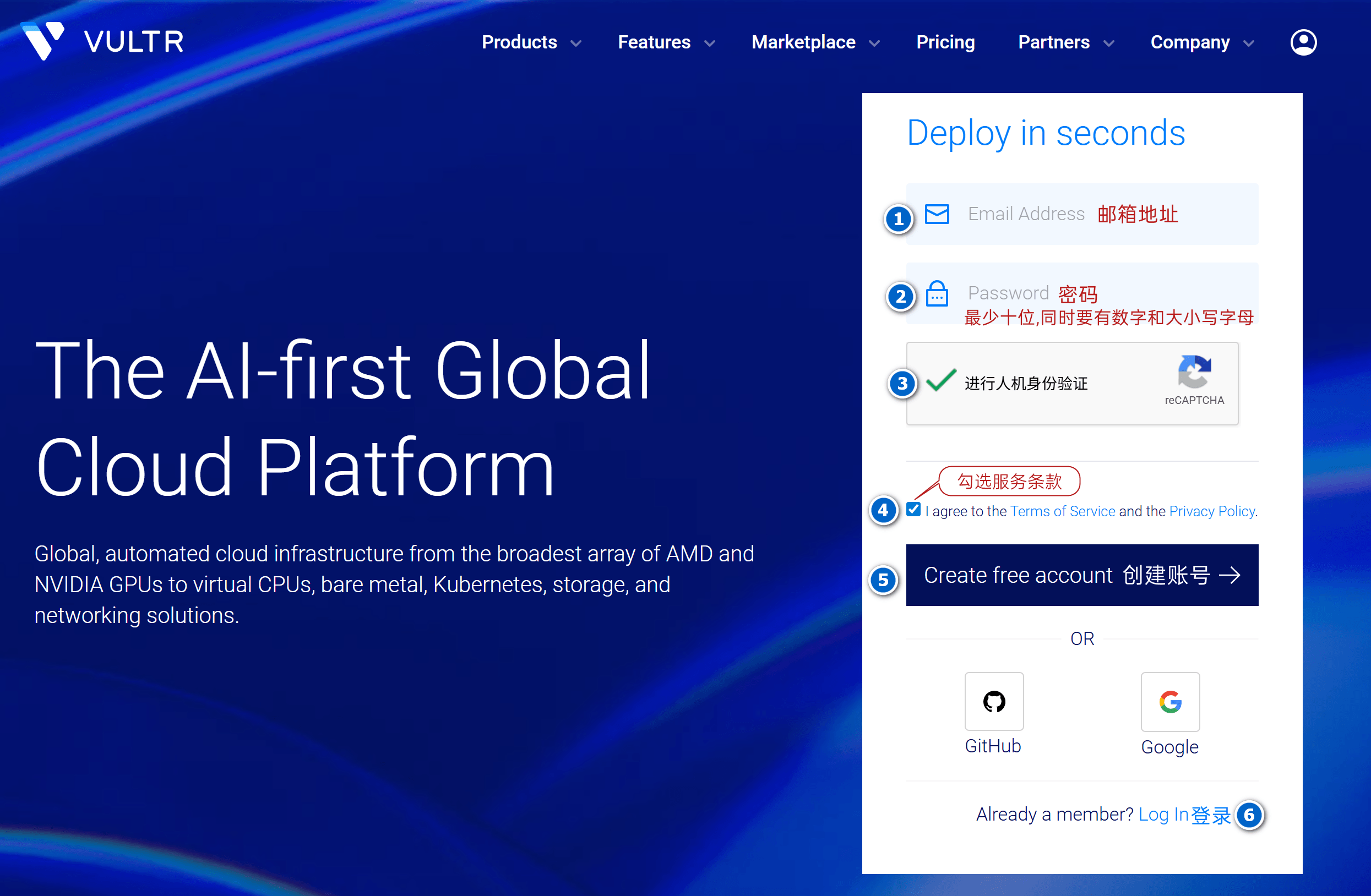Expand the Marketplace menu chevron

874,43
